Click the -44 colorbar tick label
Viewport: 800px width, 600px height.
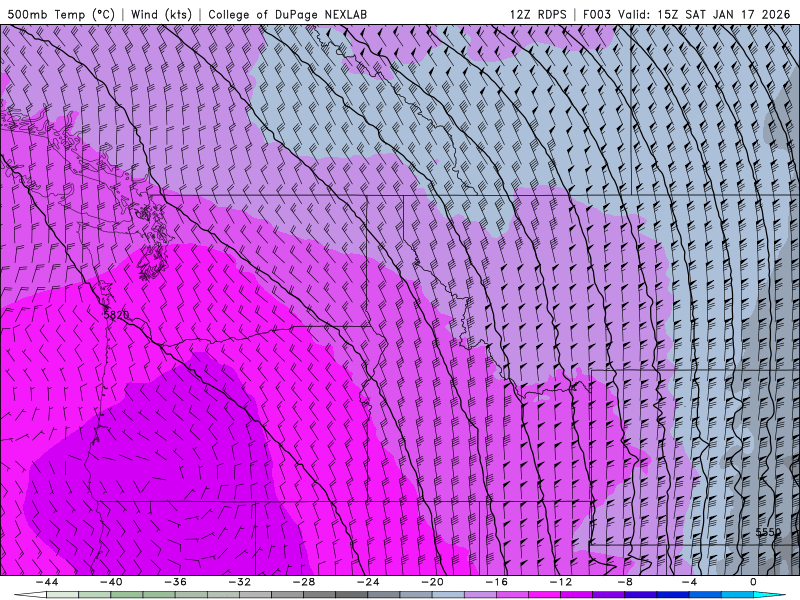(47, 582)
